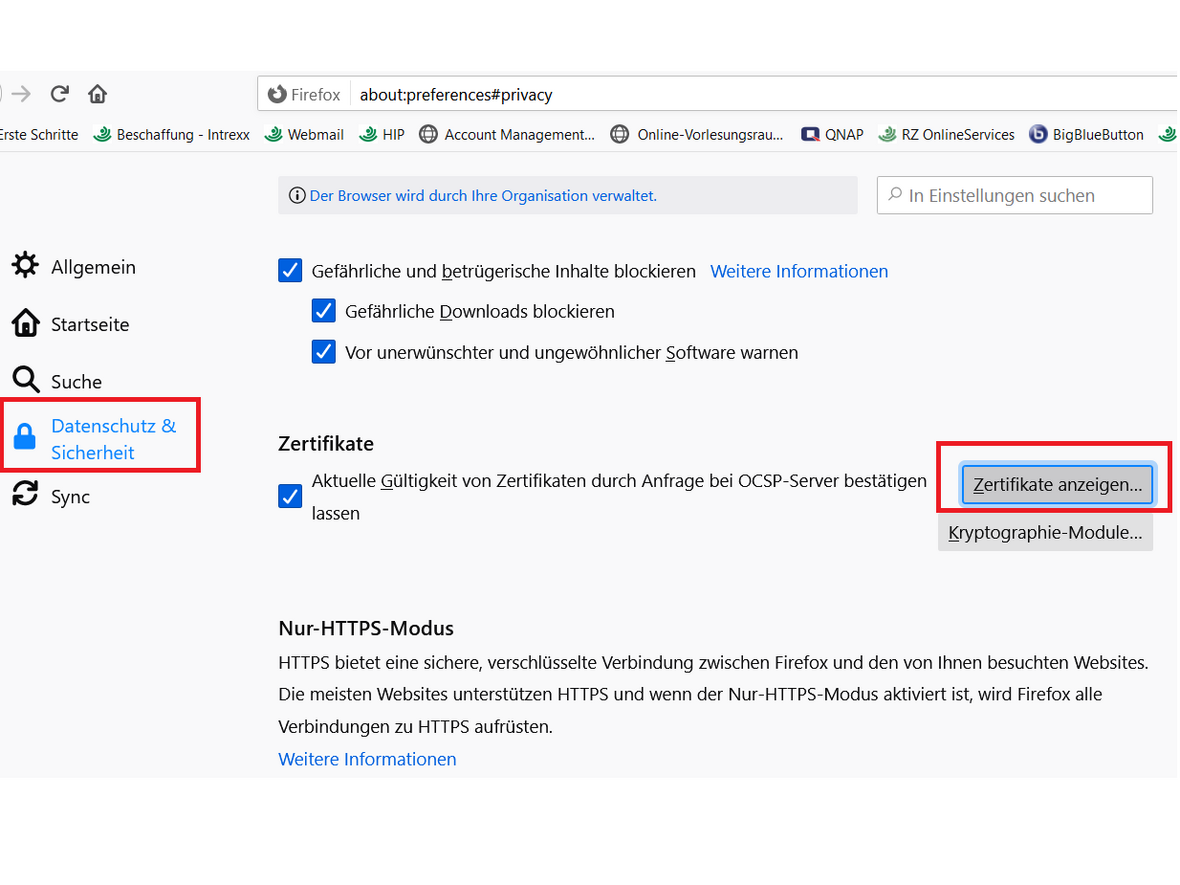Click the Zertifikate anzeigen button
The width and height of the screenshot is (1180, 885).
tap(1057, 485)
